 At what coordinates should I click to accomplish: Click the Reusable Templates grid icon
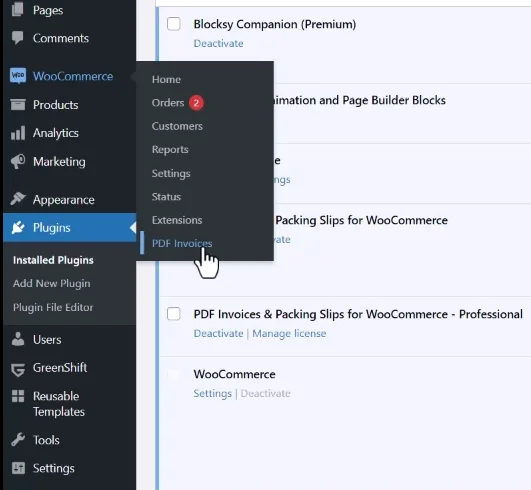[x=18, y=396]
